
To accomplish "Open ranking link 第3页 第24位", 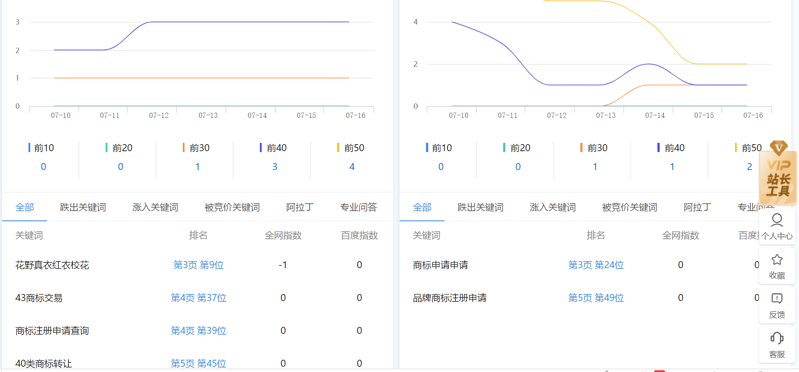I will click(596, 265).
